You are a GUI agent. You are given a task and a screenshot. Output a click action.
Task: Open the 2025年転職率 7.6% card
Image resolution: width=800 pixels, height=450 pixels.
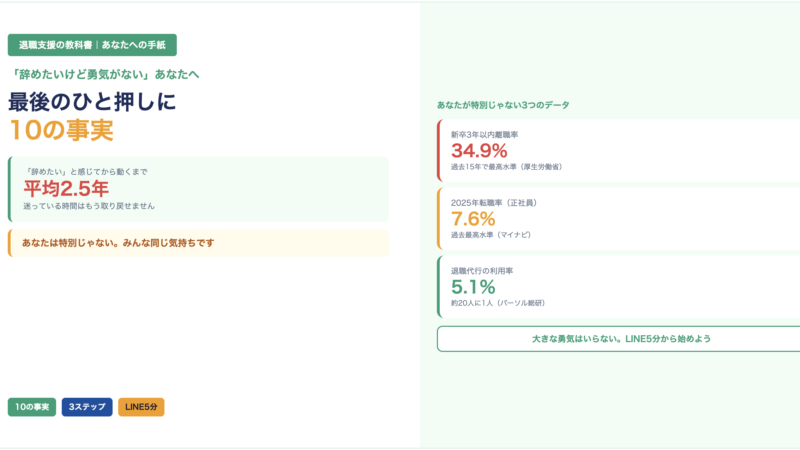pyautogui.click(x=618, y=218)
